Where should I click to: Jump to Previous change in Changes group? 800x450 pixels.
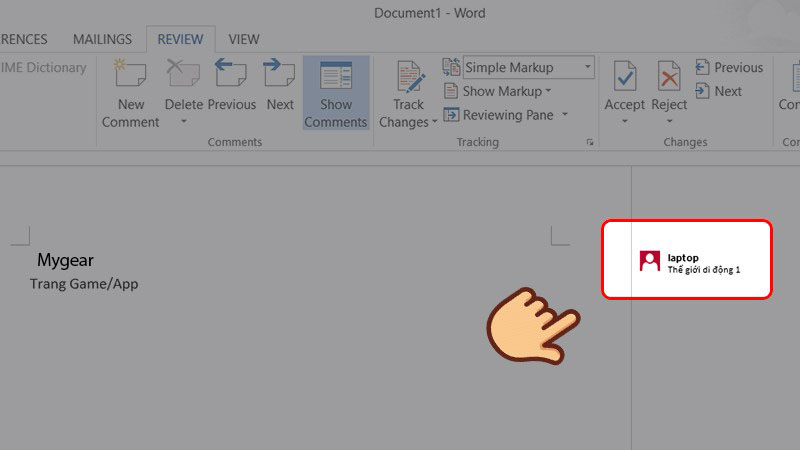pyautogui.click(x=729, y=67)
